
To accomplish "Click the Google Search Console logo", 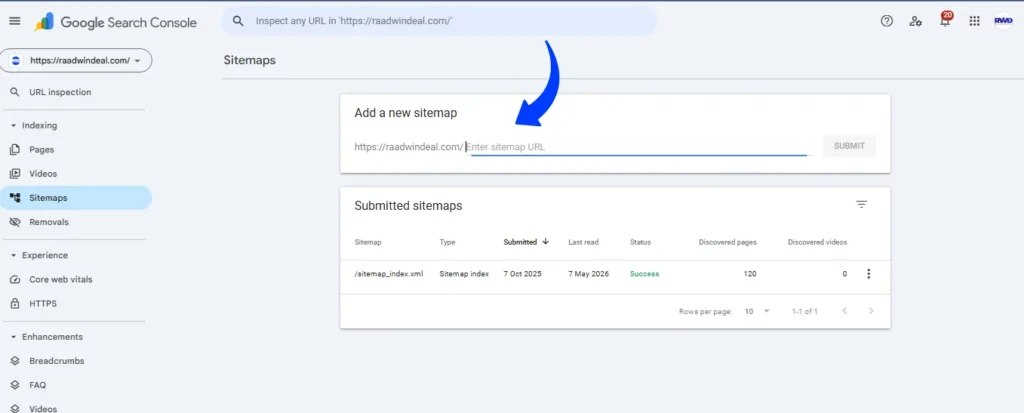I will [x=116, y=22].
